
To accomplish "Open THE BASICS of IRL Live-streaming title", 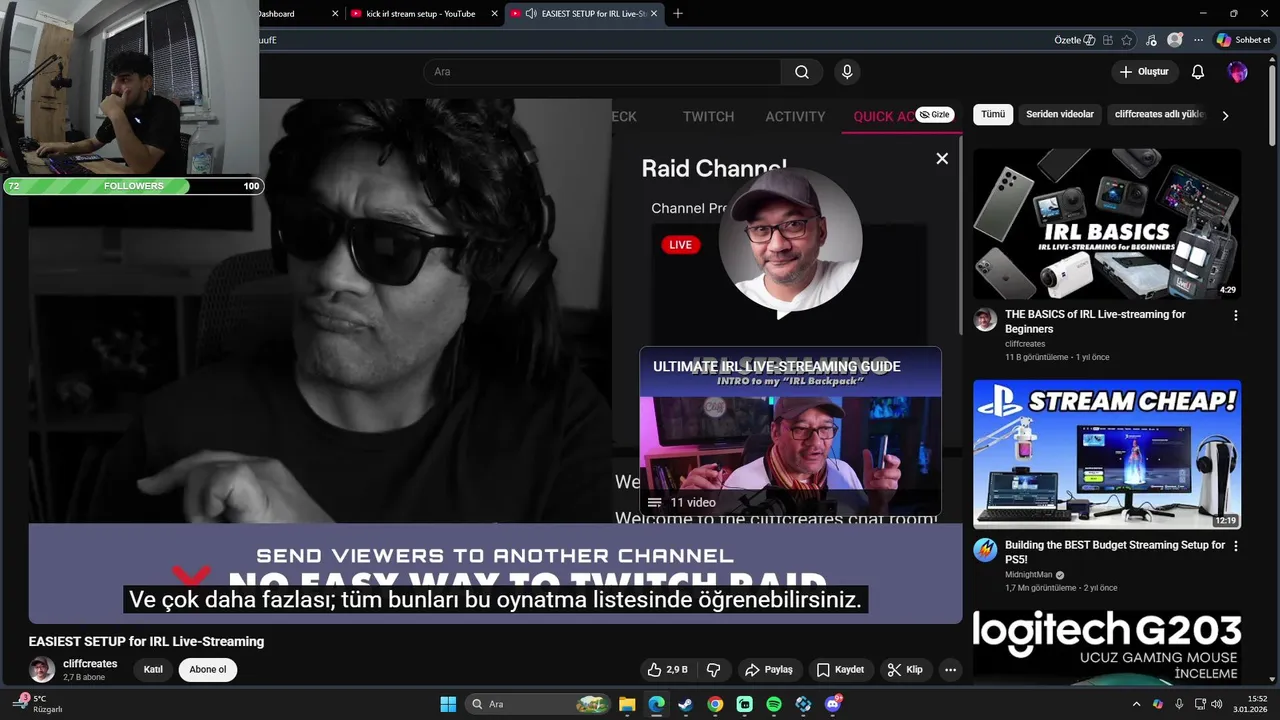I will tap(1095, 321).
